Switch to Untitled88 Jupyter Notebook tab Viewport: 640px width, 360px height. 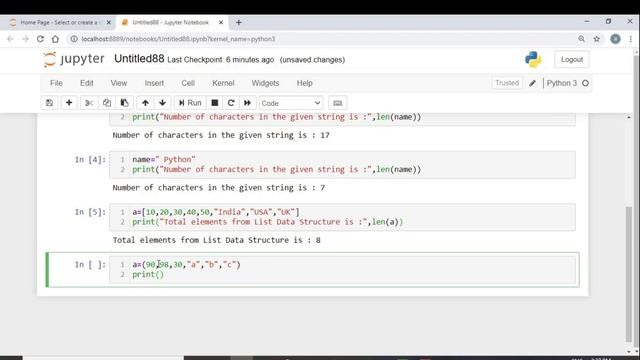[x=171, y=22]
